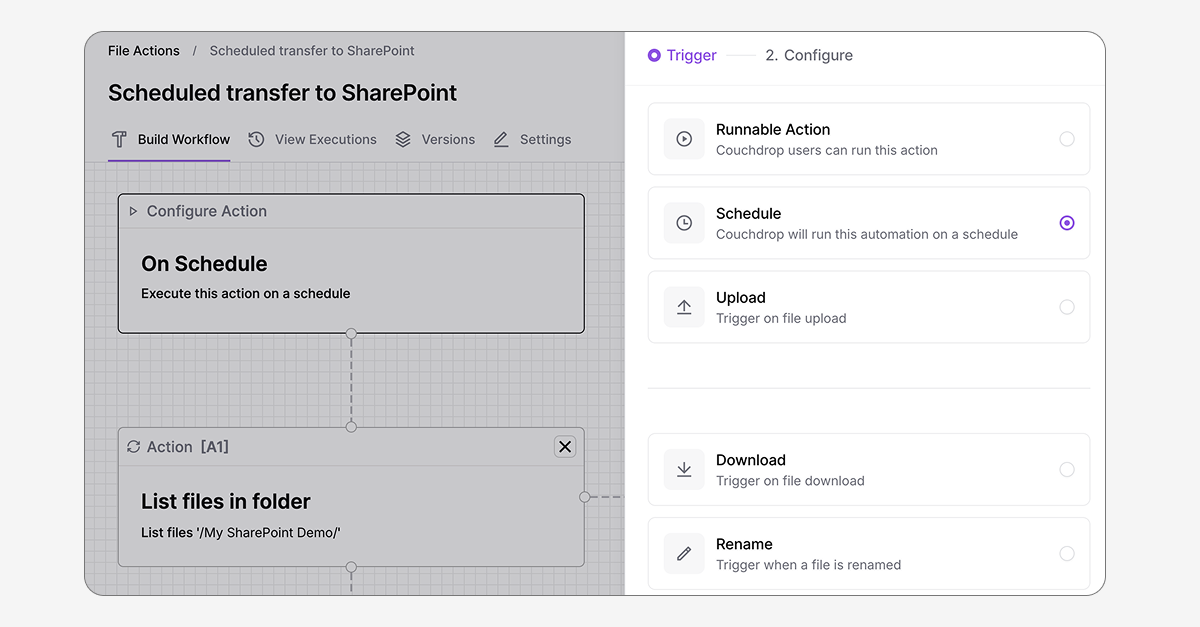Screen dimensions: 1200x627
Task: Expand the Configure Action disclosure triangle
Action: coord(133,211)
